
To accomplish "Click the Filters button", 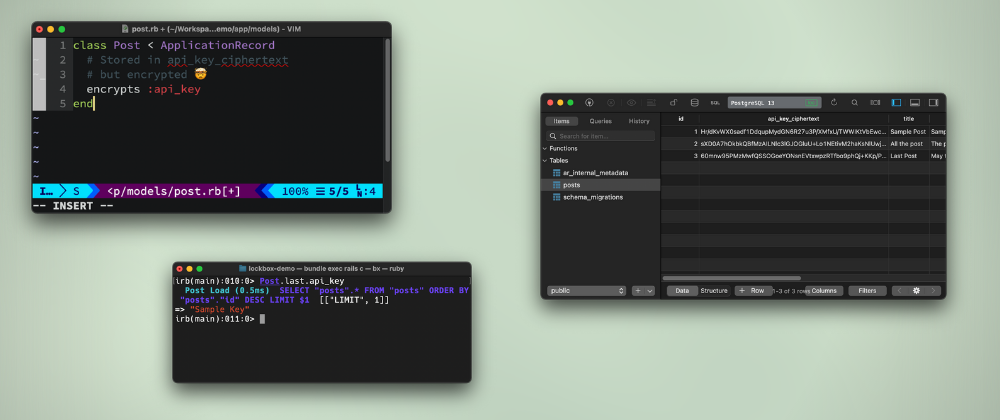I will 867,290.
